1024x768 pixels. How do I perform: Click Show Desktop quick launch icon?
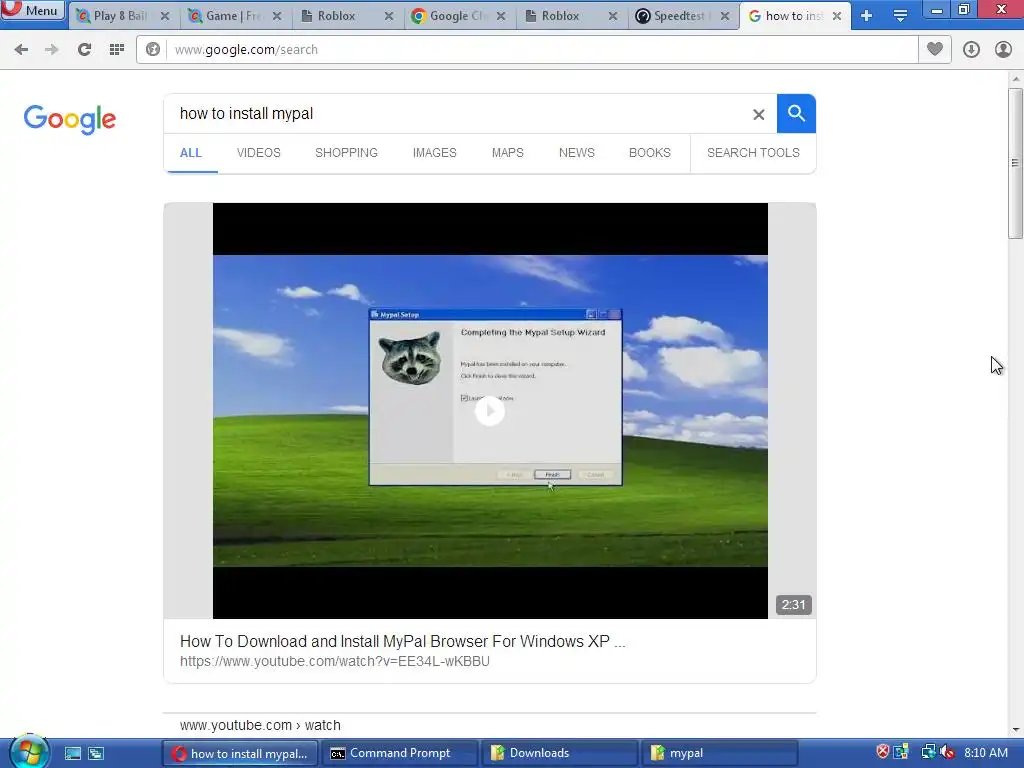click(x=72, y=754)
